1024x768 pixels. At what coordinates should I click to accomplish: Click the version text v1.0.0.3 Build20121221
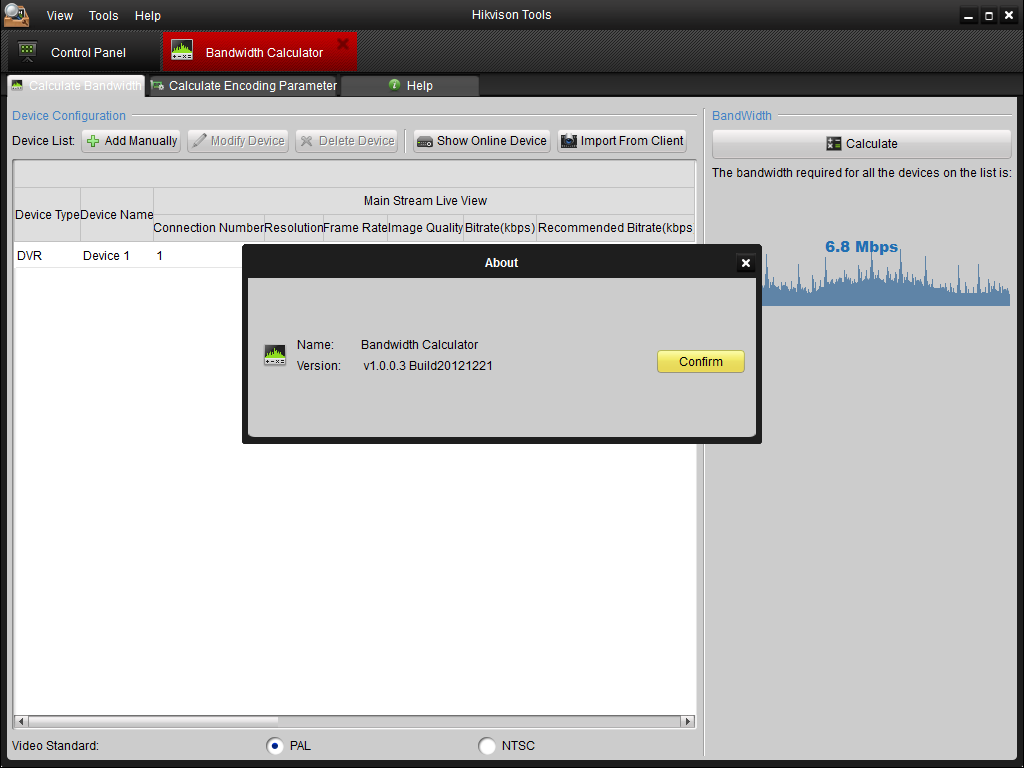tap(428, 366)
